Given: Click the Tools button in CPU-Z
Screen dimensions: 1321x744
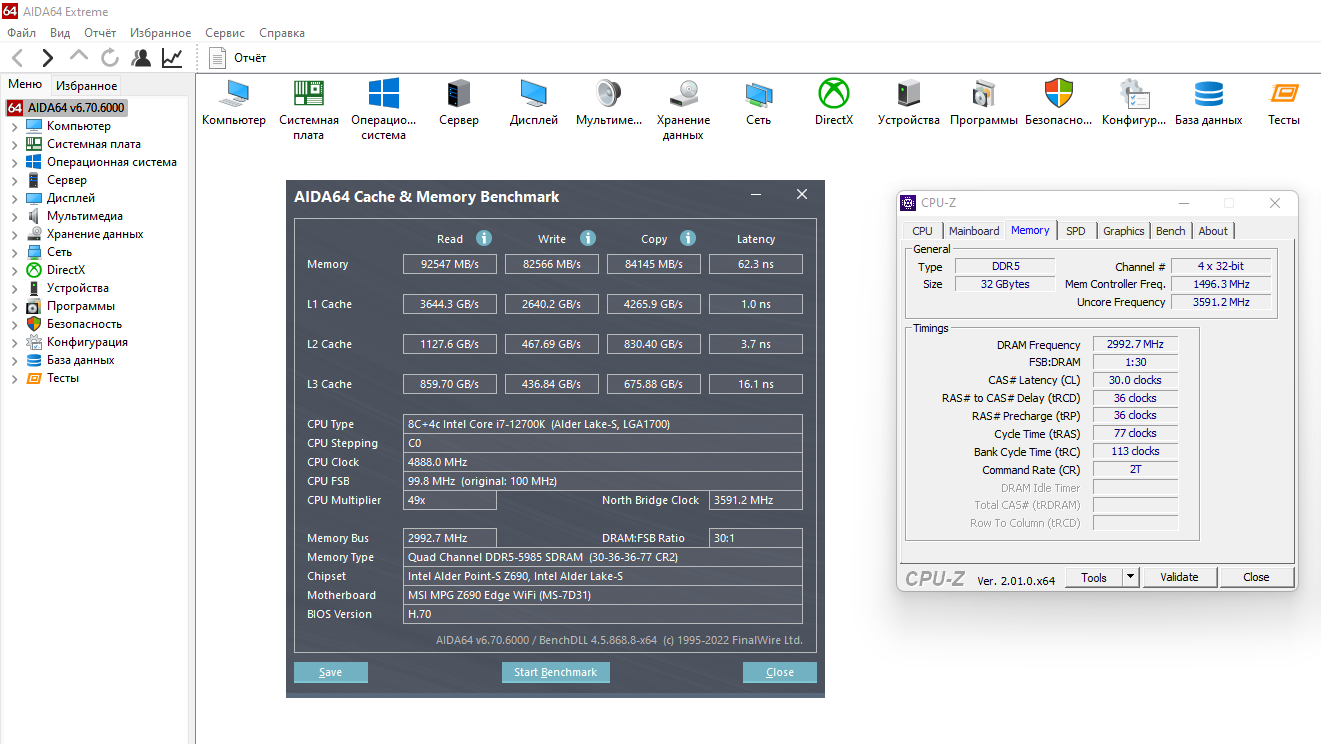Looking at the screenshot, I should click(x=1094, y=577).
